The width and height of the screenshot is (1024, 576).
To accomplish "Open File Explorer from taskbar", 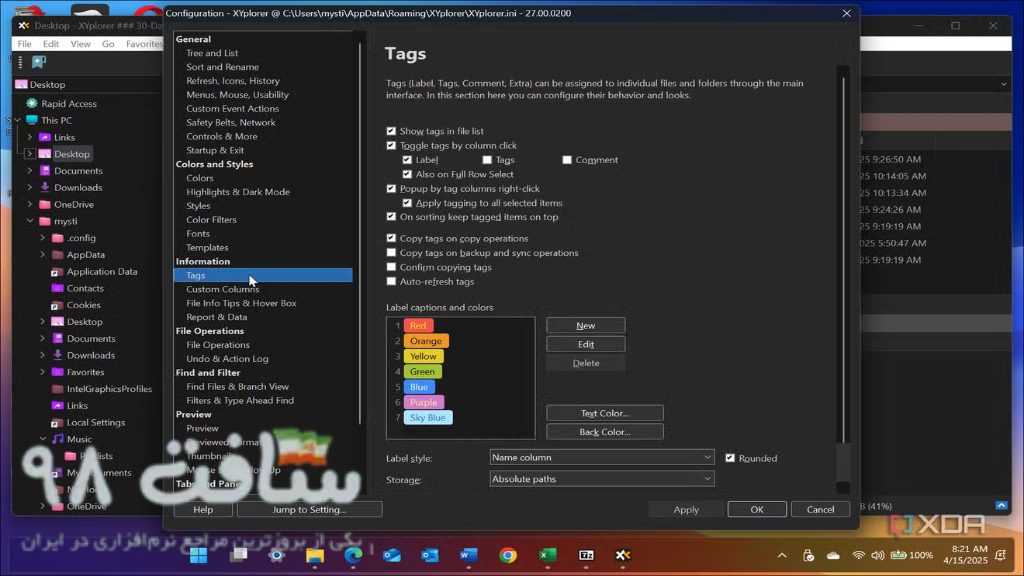I will [x=315, y=555].
